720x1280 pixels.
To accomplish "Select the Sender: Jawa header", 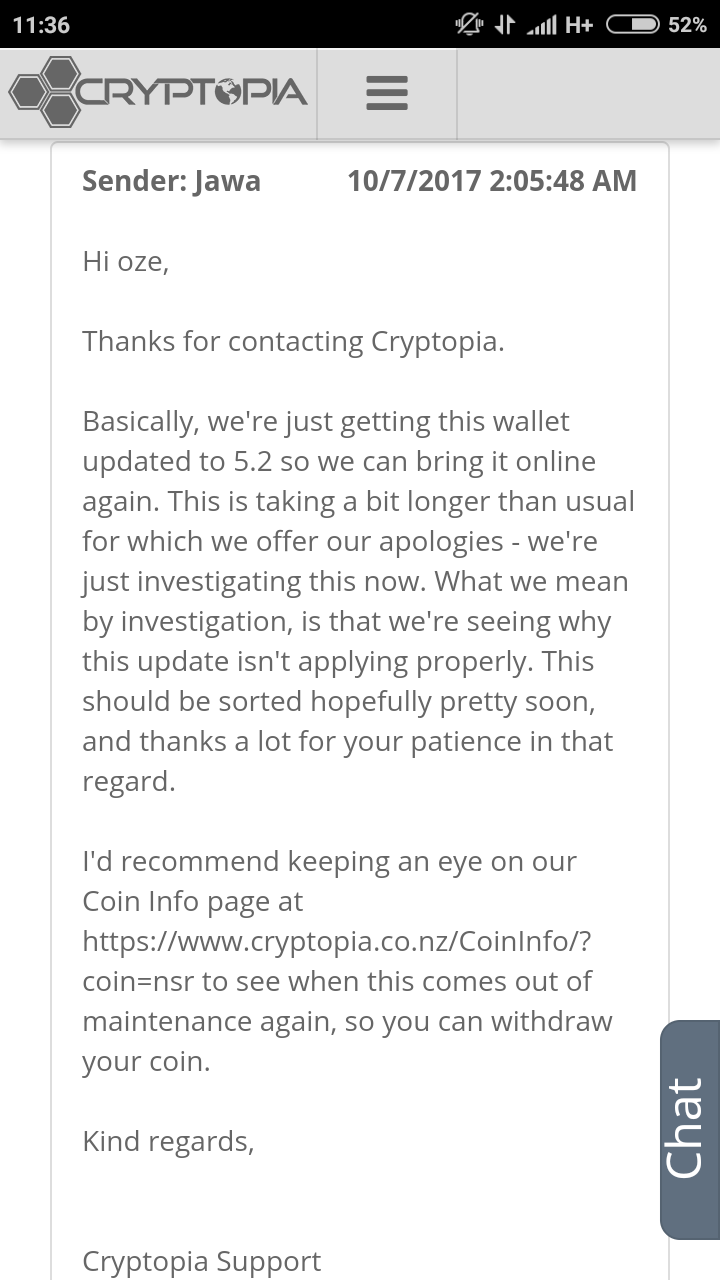I will click(171, 181).
